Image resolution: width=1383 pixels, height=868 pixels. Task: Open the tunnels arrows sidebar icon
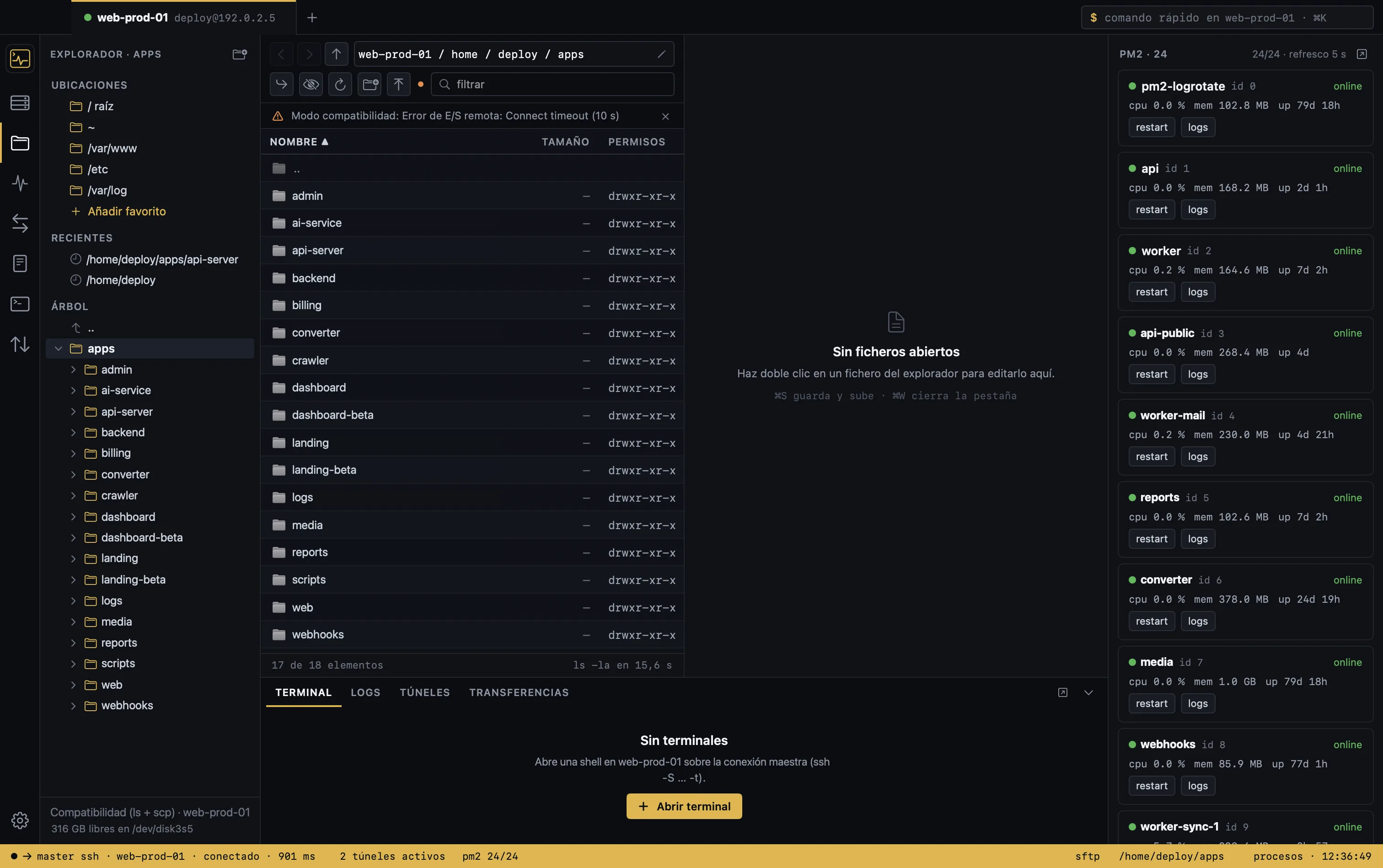click(20, 223)
